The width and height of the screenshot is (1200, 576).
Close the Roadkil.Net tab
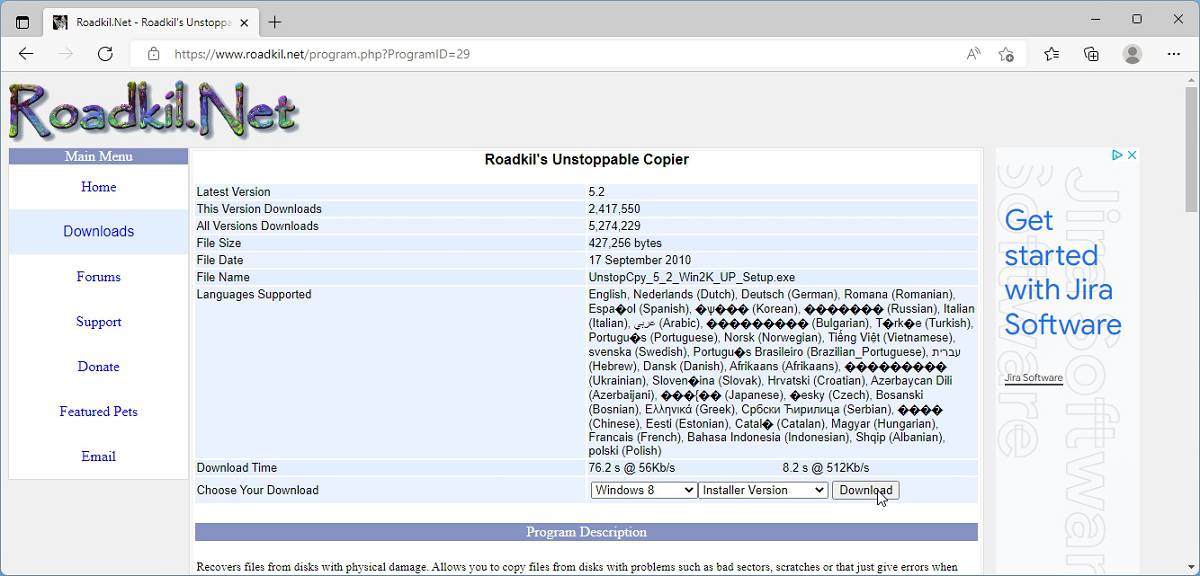[x=245, y=22]
